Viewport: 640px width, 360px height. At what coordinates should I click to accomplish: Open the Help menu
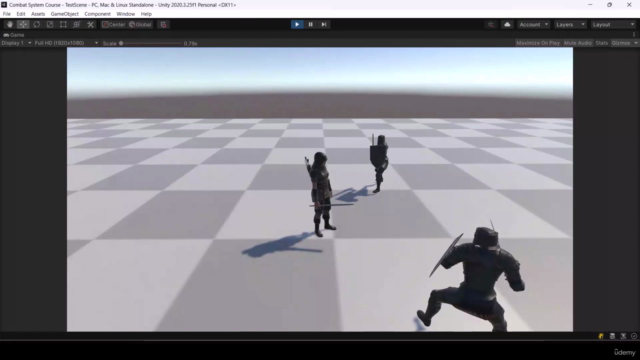point(146,14)
